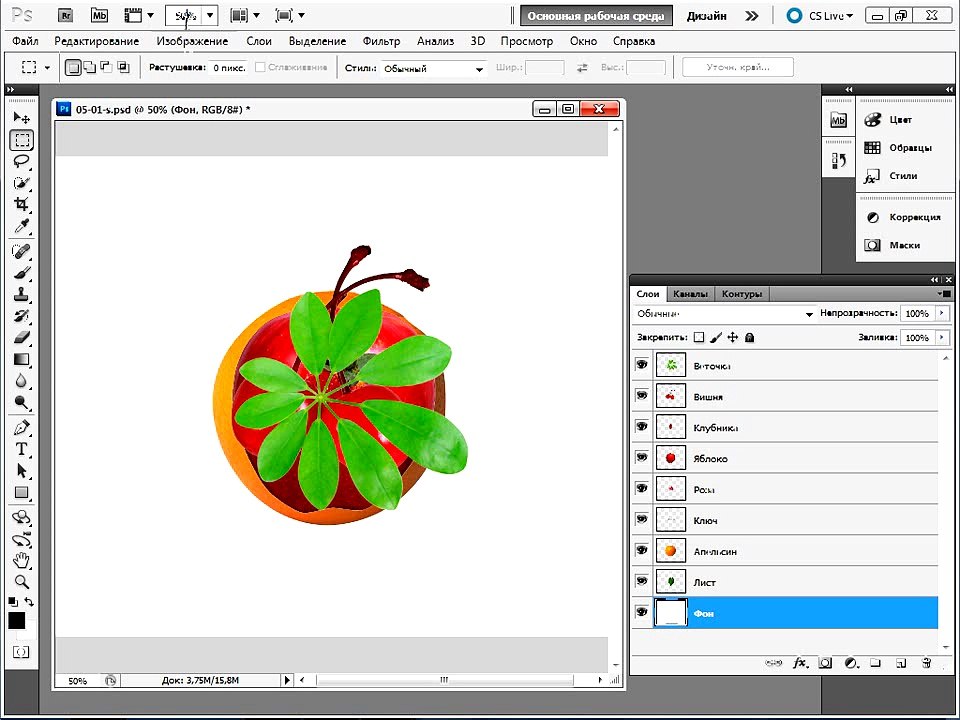Toggle the Сглаживание checkbox
Image resolution: width=960 pixels, height=720 pixels.
click(260, 67)
